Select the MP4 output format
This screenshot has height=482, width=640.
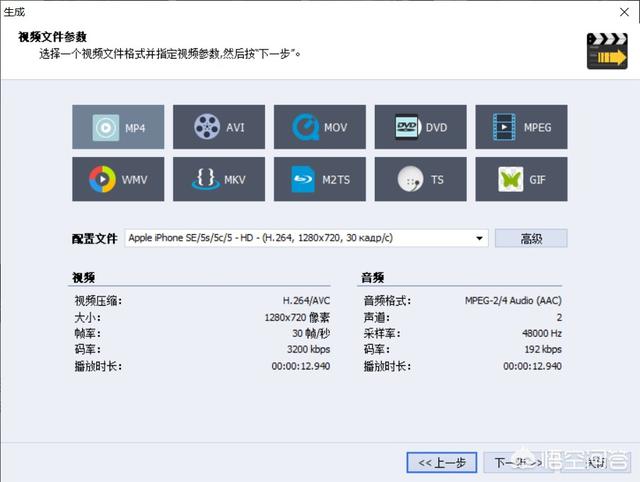(118, 127)
